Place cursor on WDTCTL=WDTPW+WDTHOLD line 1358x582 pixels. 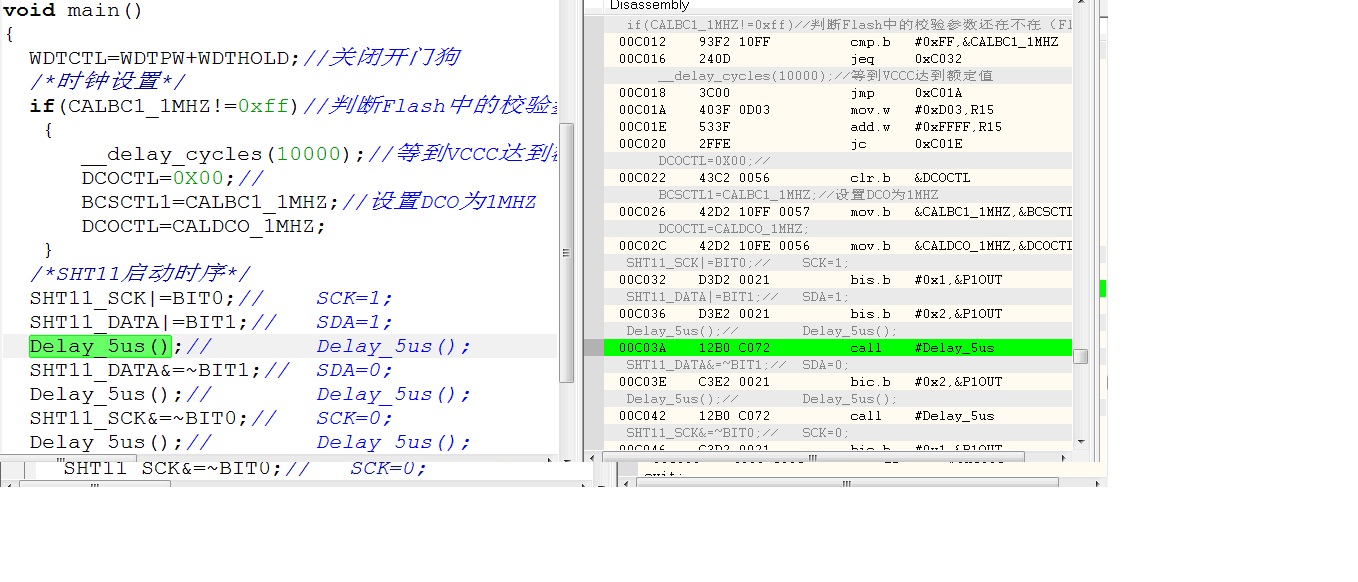pyautogui.click(x=245, y=58)
